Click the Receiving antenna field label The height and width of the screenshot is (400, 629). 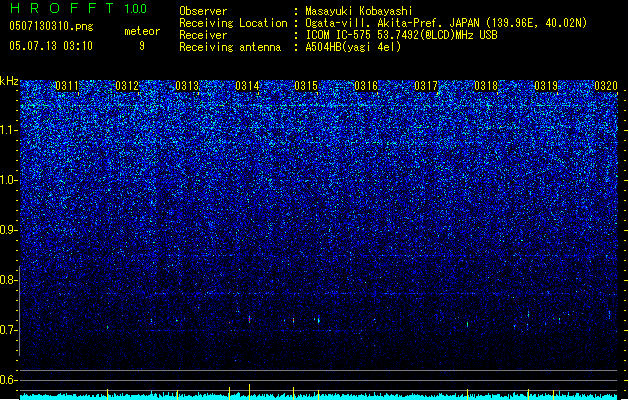230,47
